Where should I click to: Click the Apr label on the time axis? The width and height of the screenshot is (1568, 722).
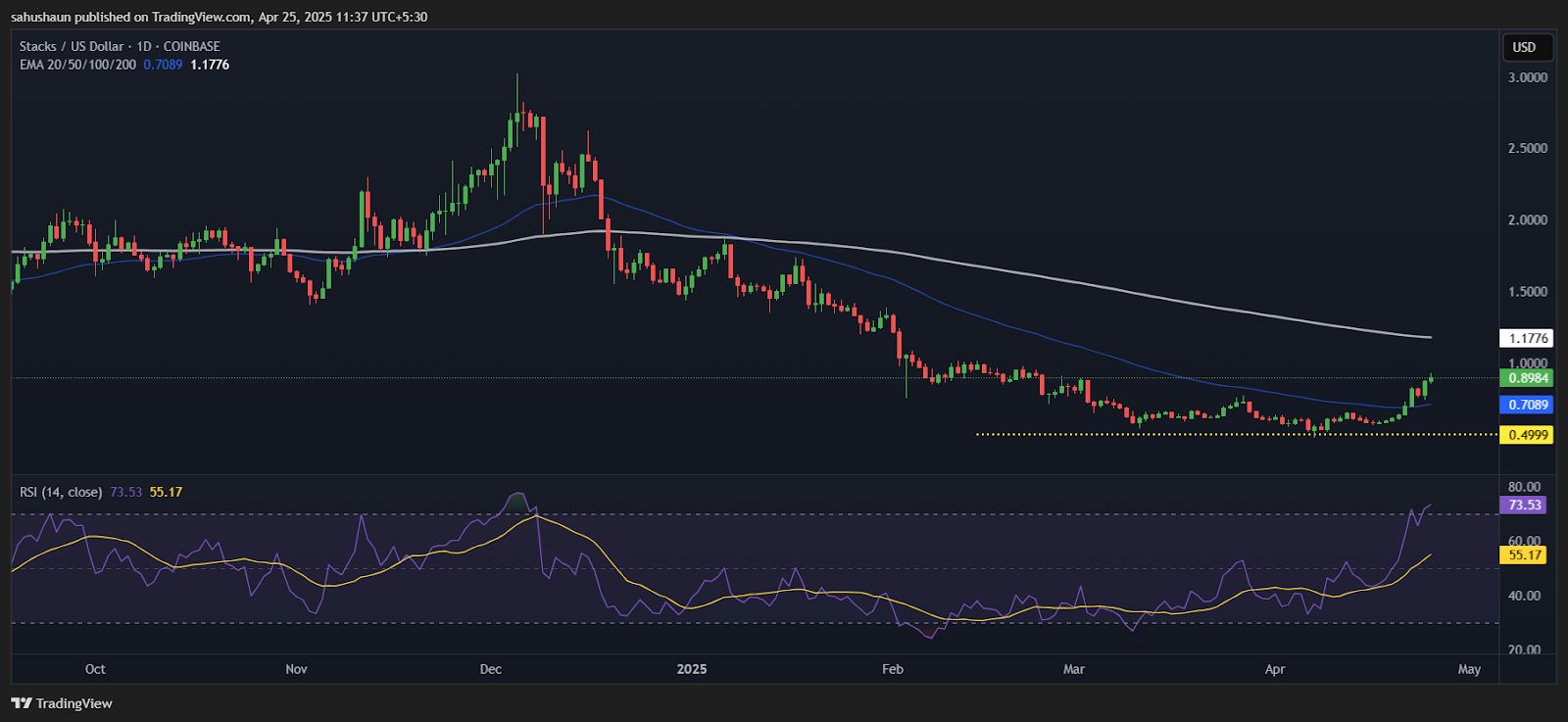pos(1275,670)
